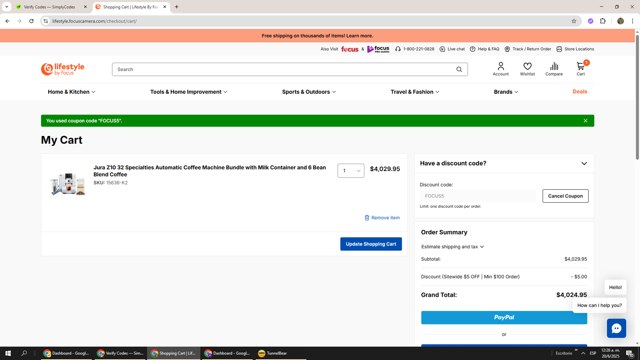Click the Jura coffee machine thumbnail
This screenshot has height=360, width=640.
click(68, 184)
